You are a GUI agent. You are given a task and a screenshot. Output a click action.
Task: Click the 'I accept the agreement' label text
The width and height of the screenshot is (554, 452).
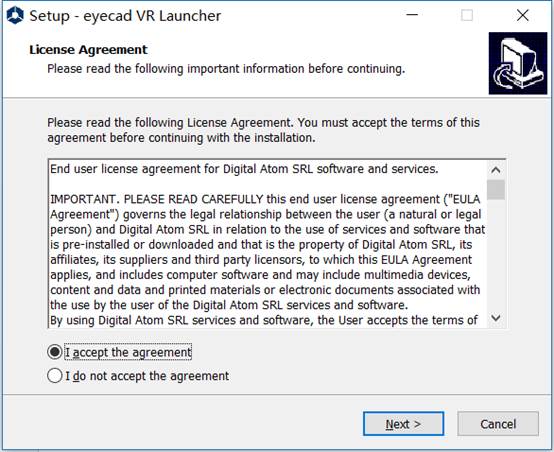click(x=128, y=352)
